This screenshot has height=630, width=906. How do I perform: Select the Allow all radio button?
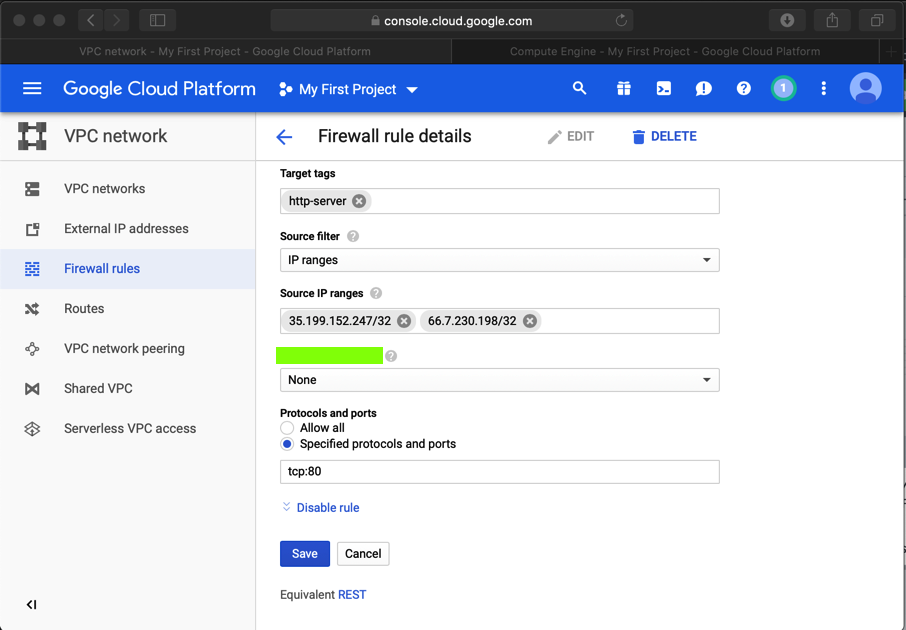point(287,428)
